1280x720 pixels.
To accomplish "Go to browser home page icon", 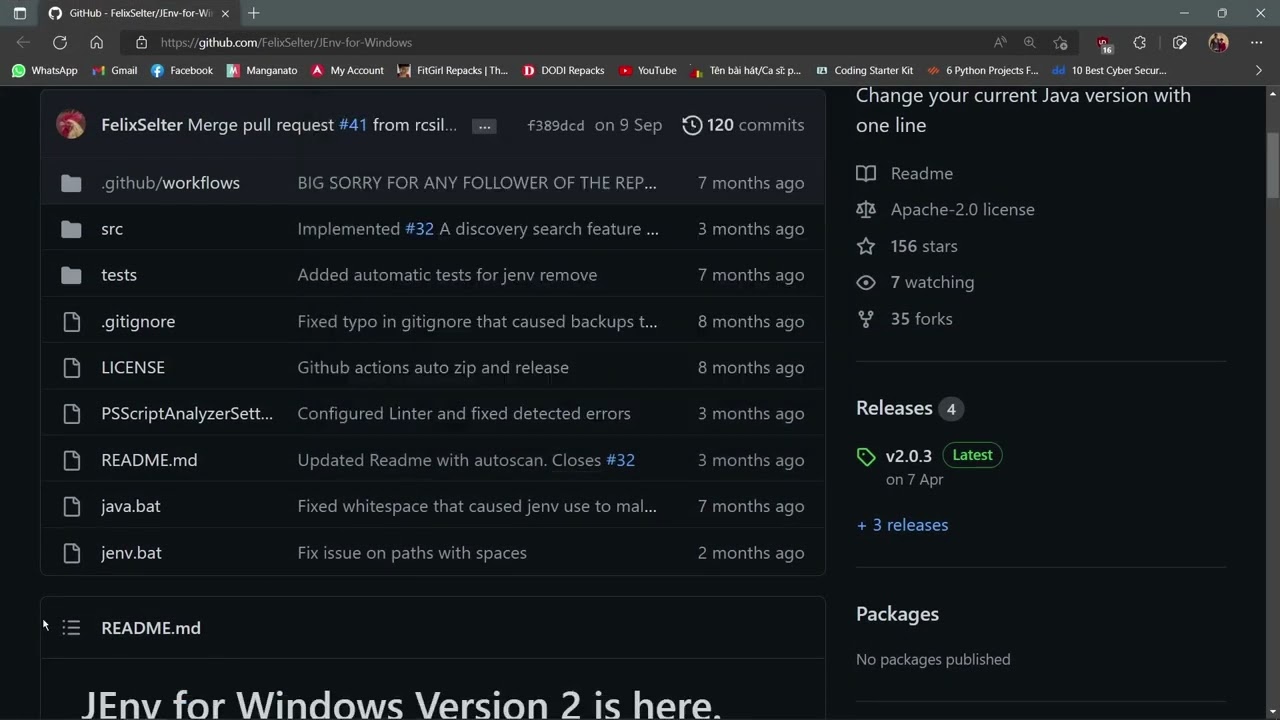I will pos(96,42).
